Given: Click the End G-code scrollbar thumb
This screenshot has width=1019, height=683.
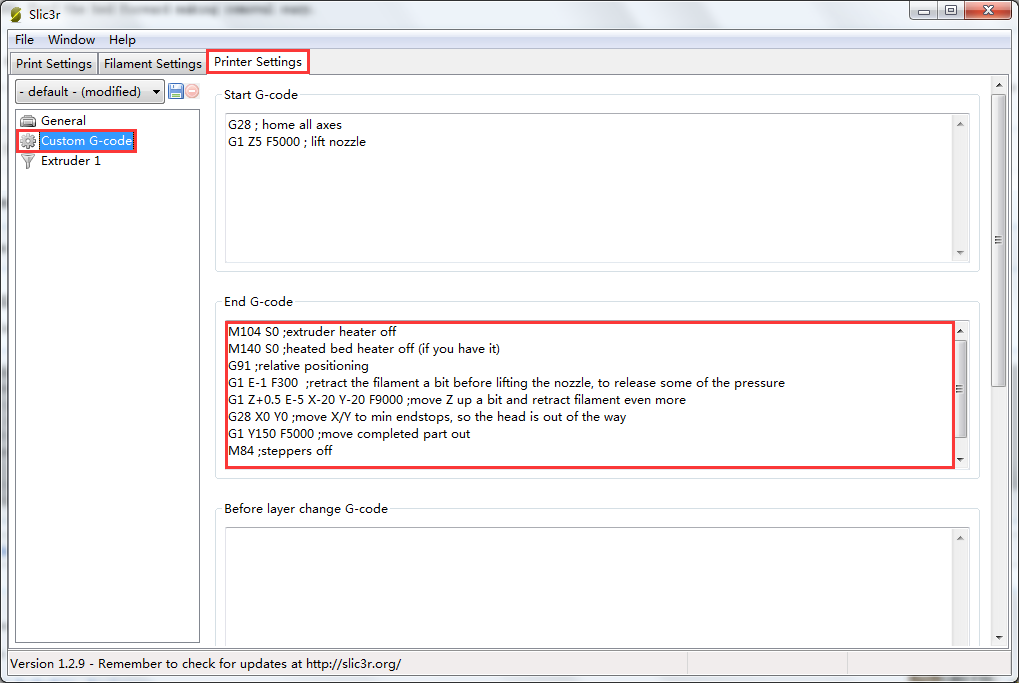Looking at the screenshot, I should pos(961,389).
